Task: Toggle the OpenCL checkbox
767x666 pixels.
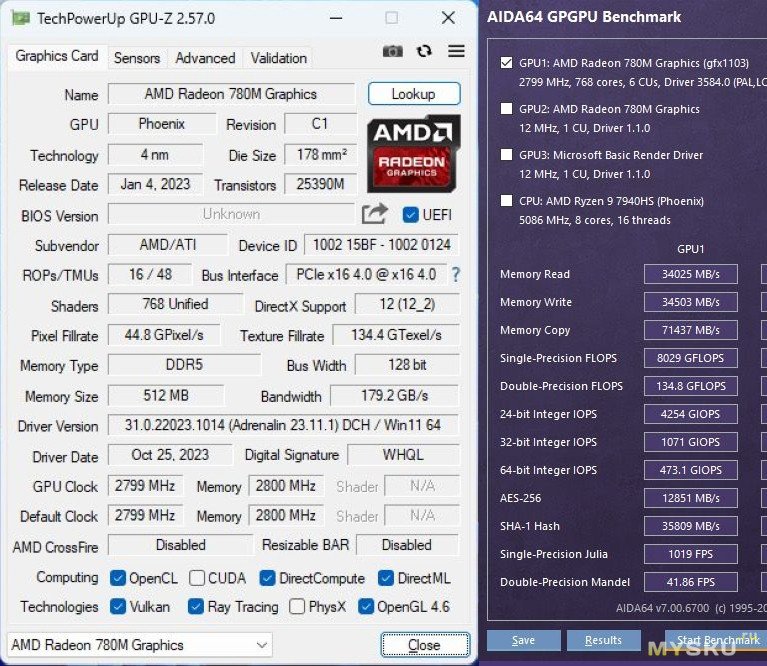Action: (117, 578)
